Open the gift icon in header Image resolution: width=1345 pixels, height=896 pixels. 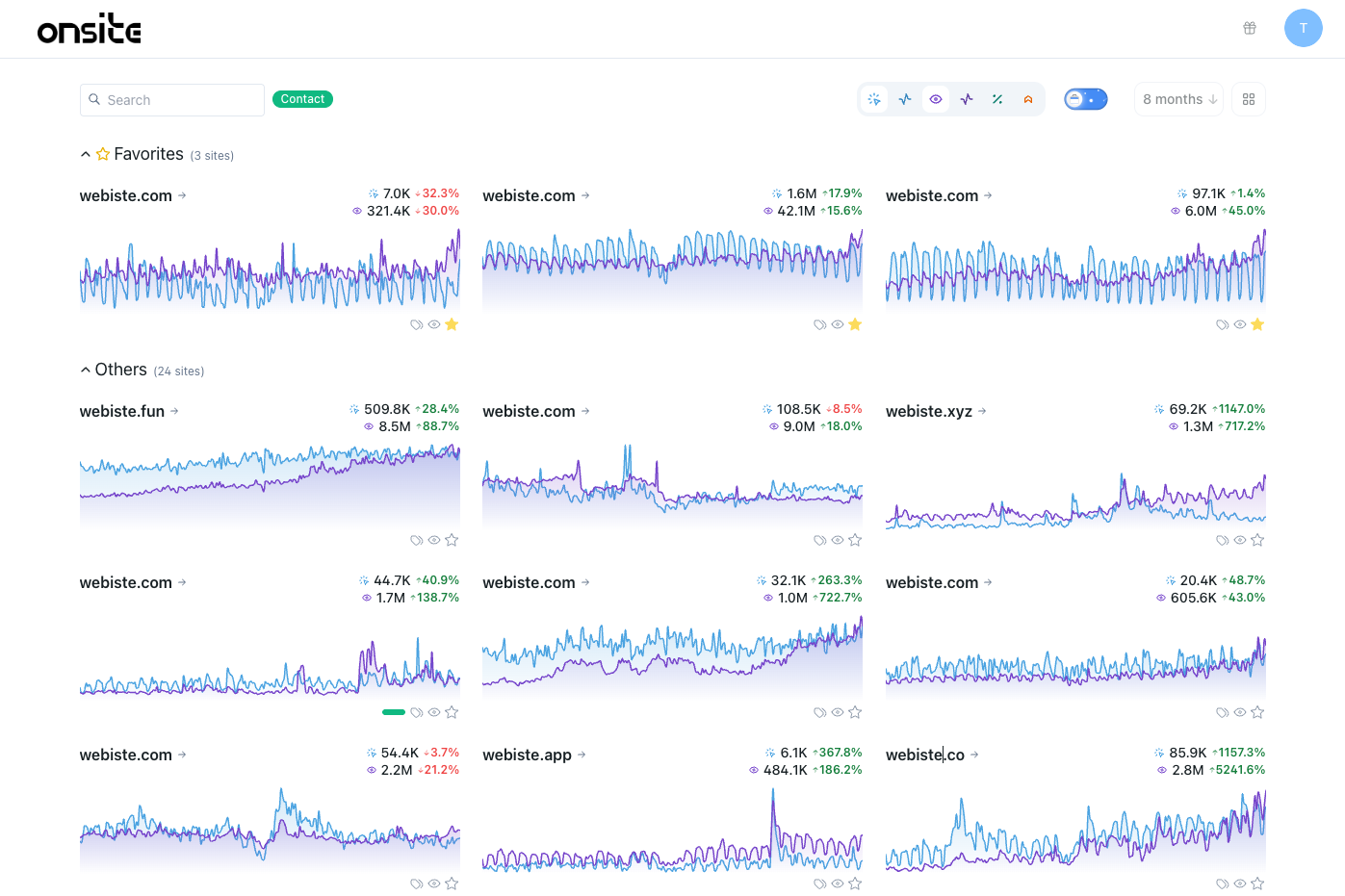[x=1250, y=28]
